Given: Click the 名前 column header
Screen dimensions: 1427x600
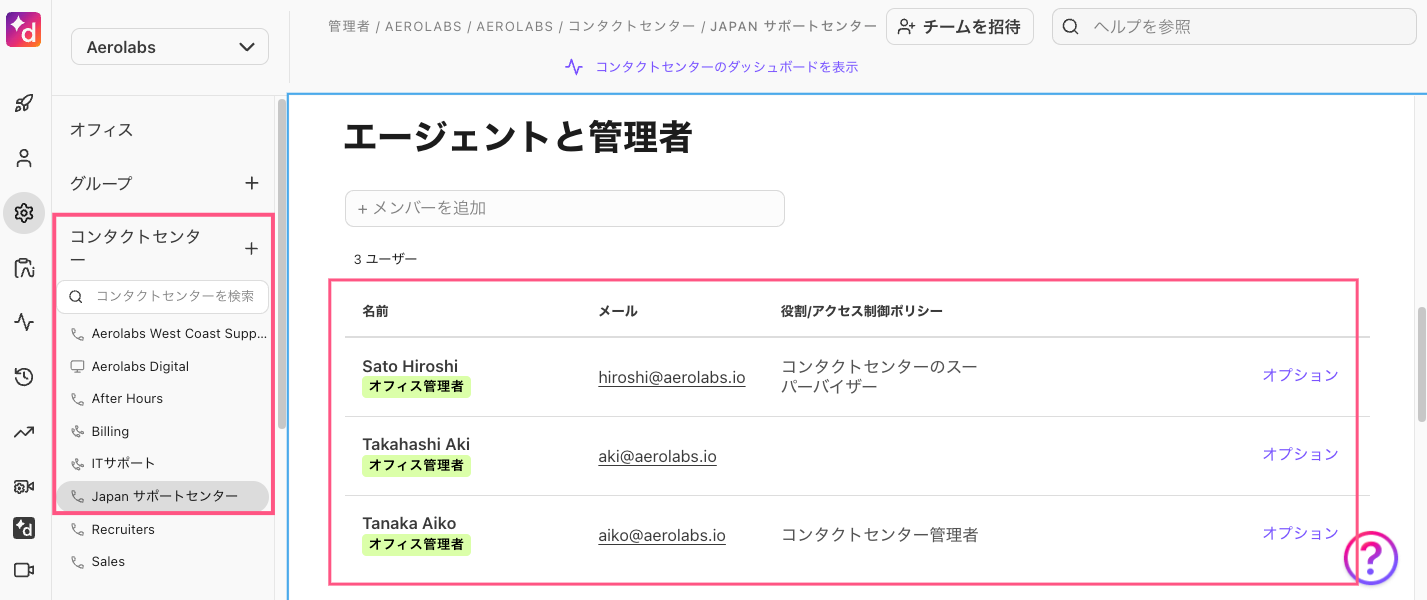Looking at the screenshot, I should point(375,311).
